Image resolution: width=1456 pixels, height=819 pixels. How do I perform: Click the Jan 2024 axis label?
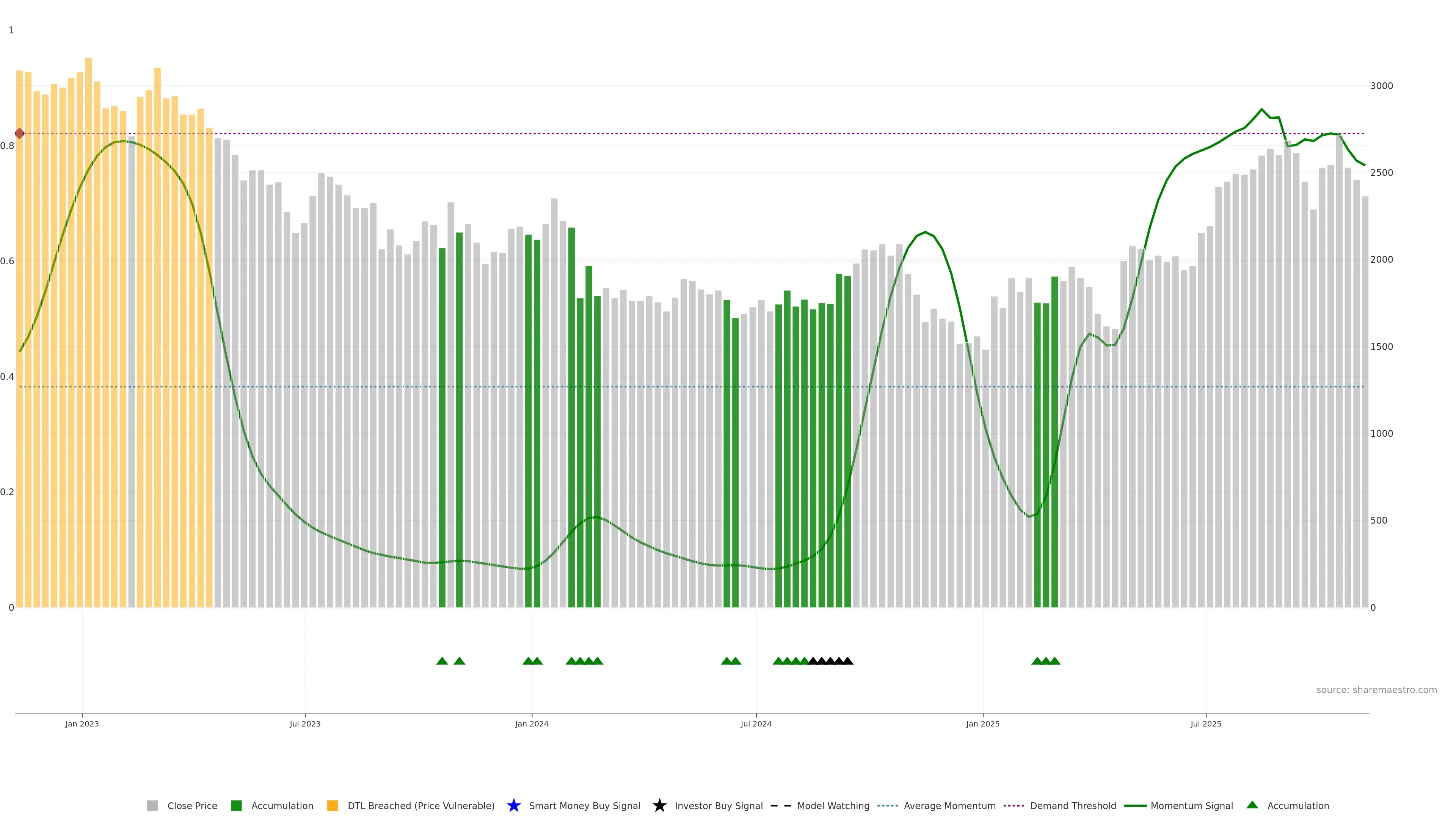click(x=531, y=723)
